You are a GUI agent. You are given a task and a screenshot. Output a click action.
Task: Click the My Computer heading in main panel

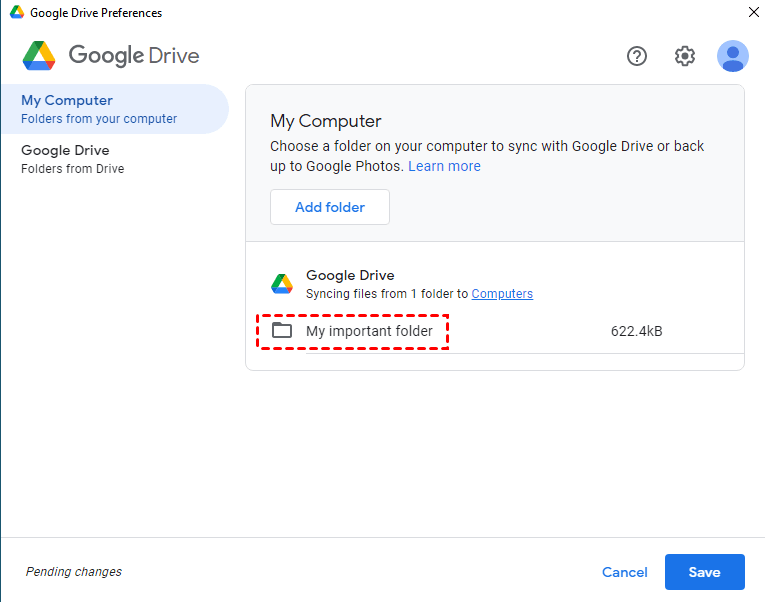click(x=326, y=121)
